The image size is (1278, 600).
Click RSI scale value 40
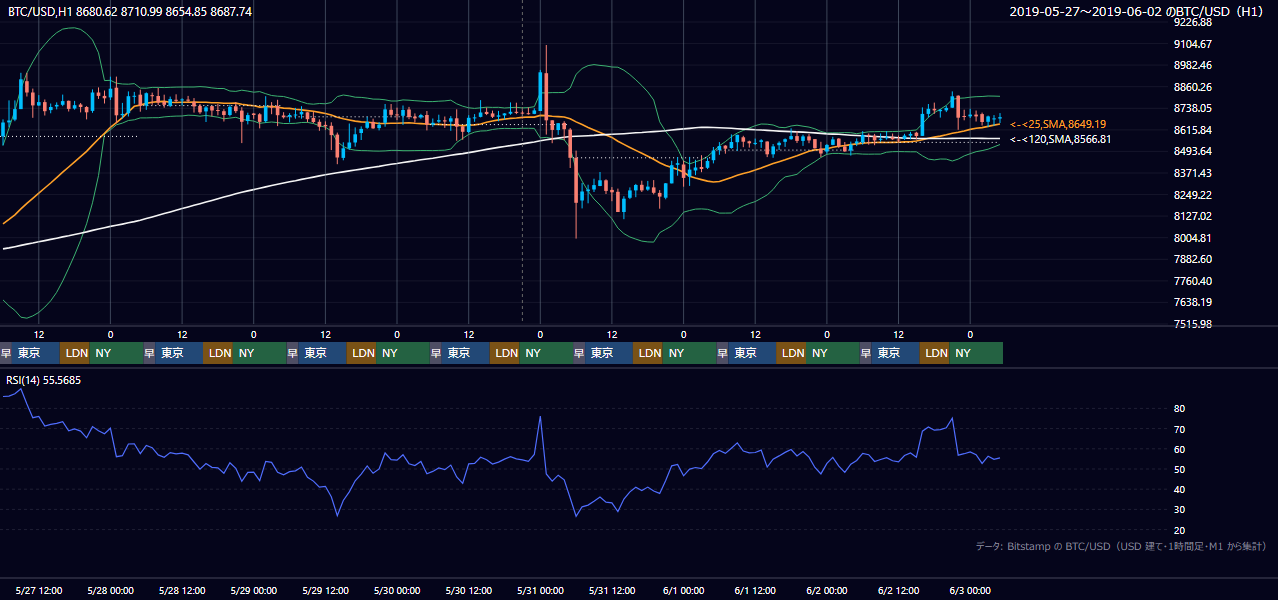tap(1180, 489)
